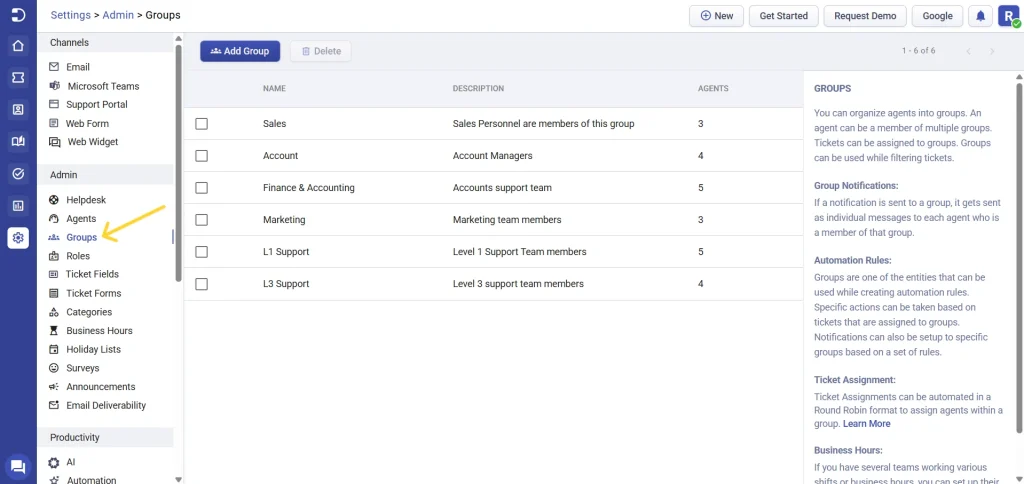Viewport: 1024px width, 484px height.
Task: Click the Ticket Fields icon
Action: (x=54, y=274)
